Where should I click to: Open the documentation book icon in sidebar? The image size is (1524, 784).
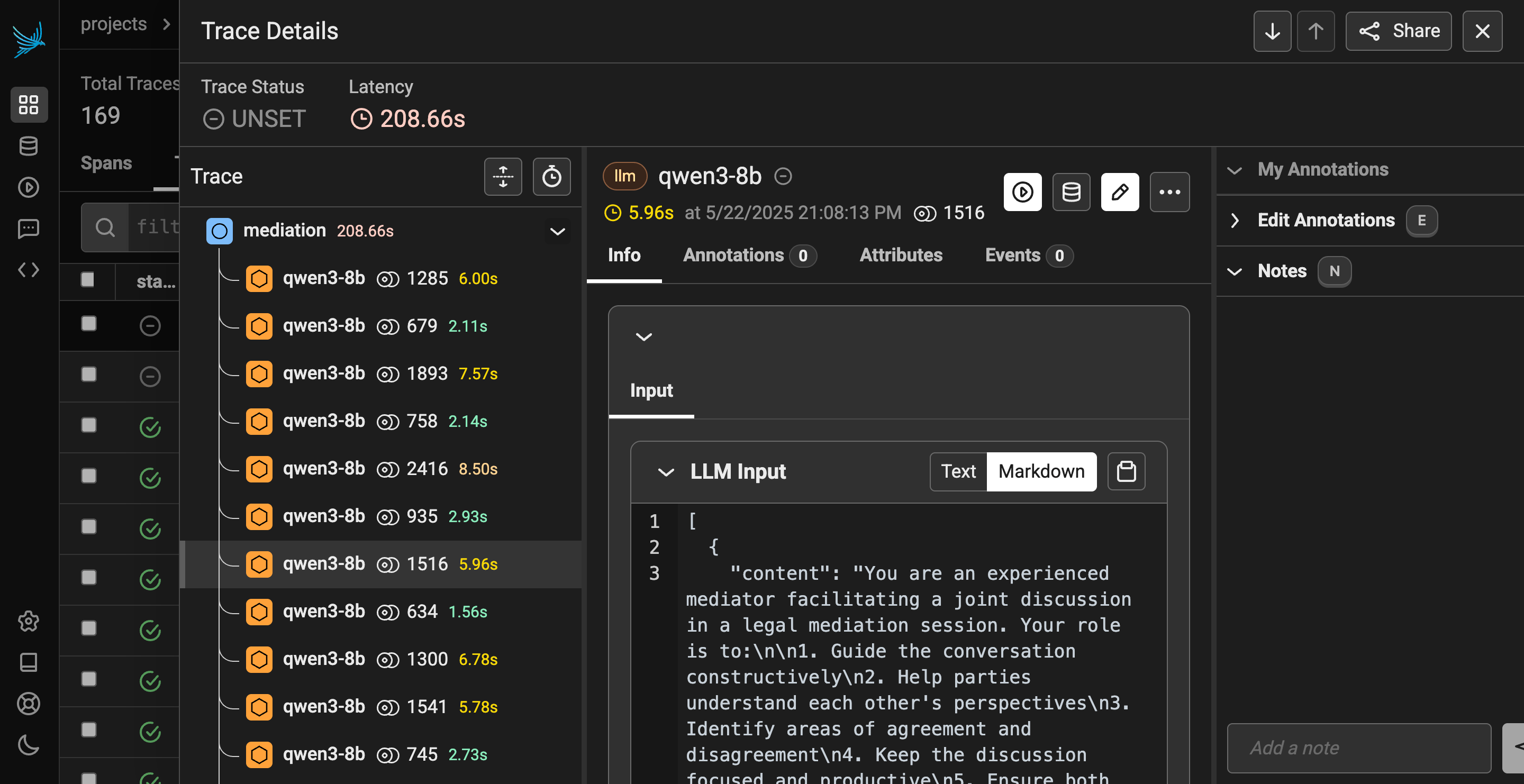pyautogui.click(x=29, y=663)
